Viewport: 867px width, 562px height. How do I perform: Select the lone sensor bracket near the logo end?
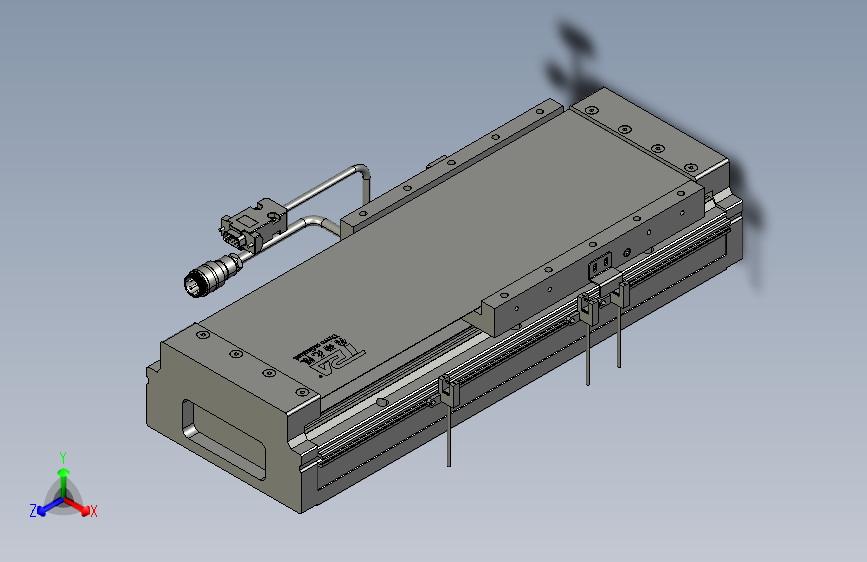(x=448, y=390)
